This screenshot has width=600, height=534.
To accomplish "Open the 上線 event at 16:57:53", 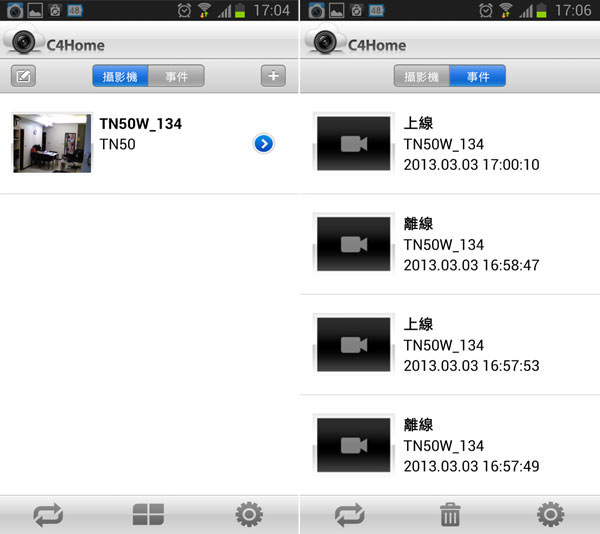I will pos(450,345).
